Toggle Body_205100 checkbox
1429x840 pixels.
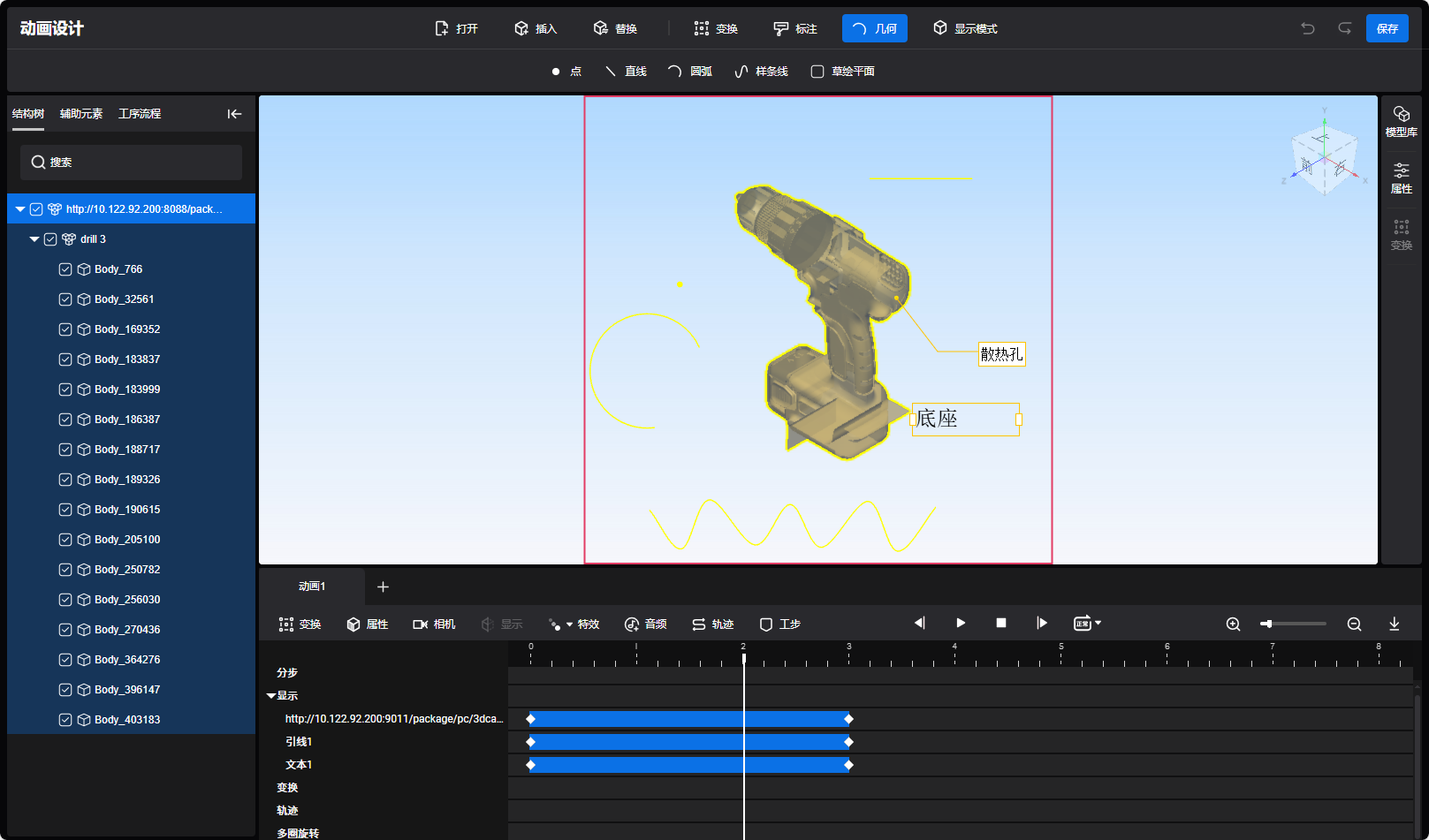[65, 540]
